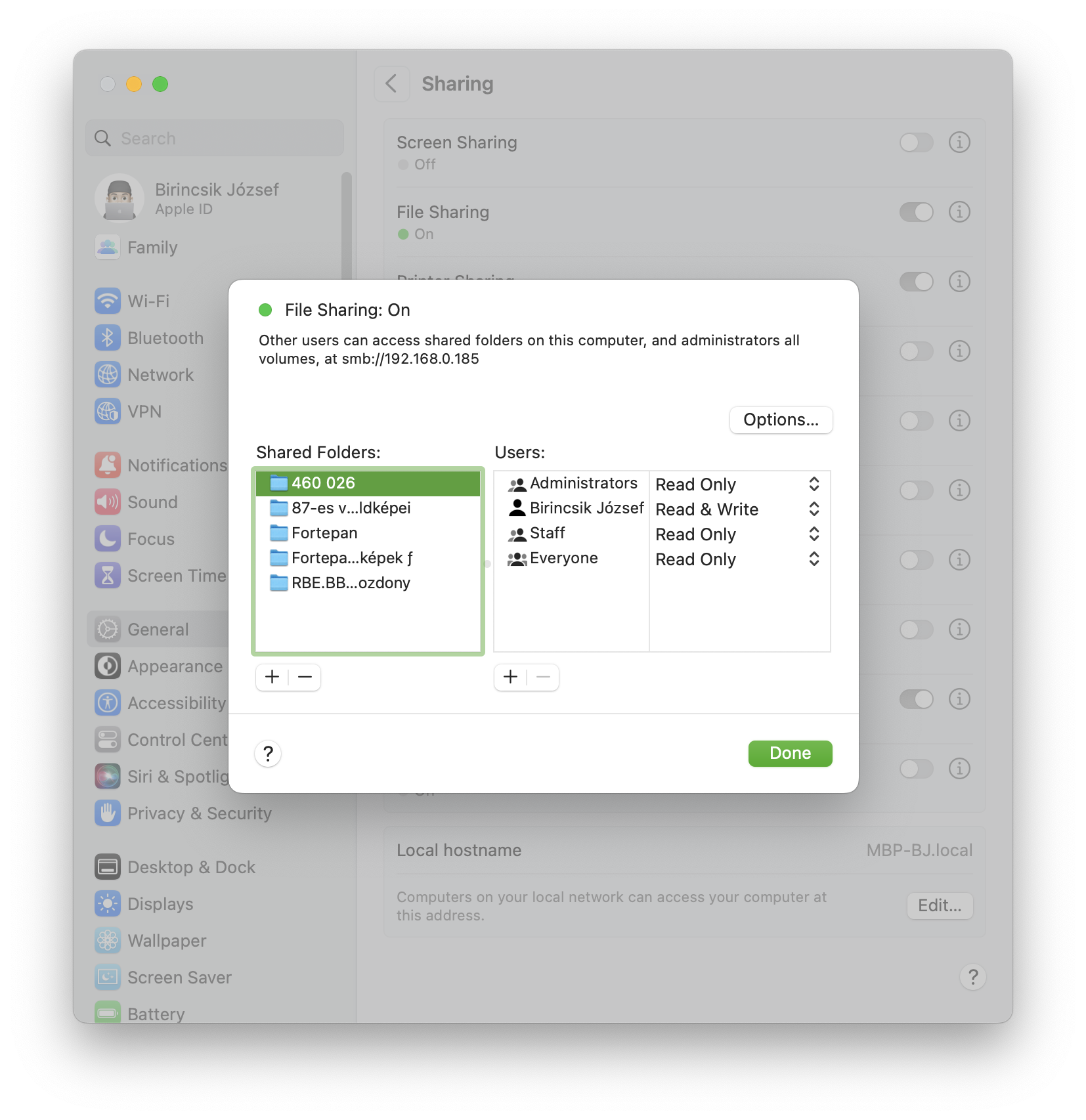The image size is (1086, 1120).
Task: Click the Screen Sharing info icon
Action: (x=959, y=142)
